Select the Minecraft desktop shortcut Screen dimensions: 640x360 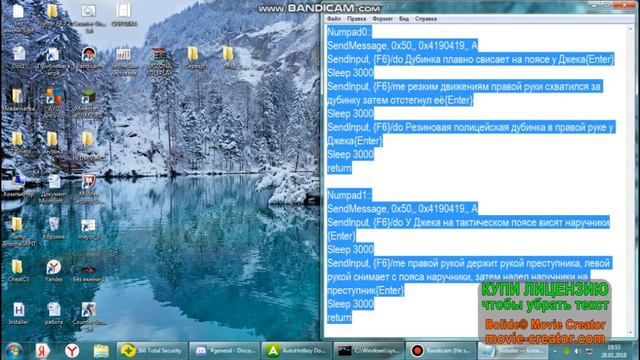point(88,104)
